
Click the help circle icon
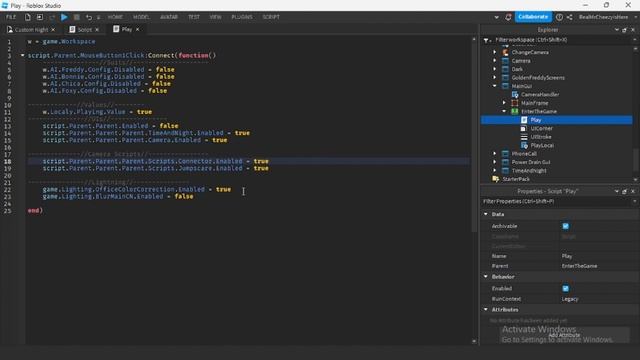pos(560,17)
